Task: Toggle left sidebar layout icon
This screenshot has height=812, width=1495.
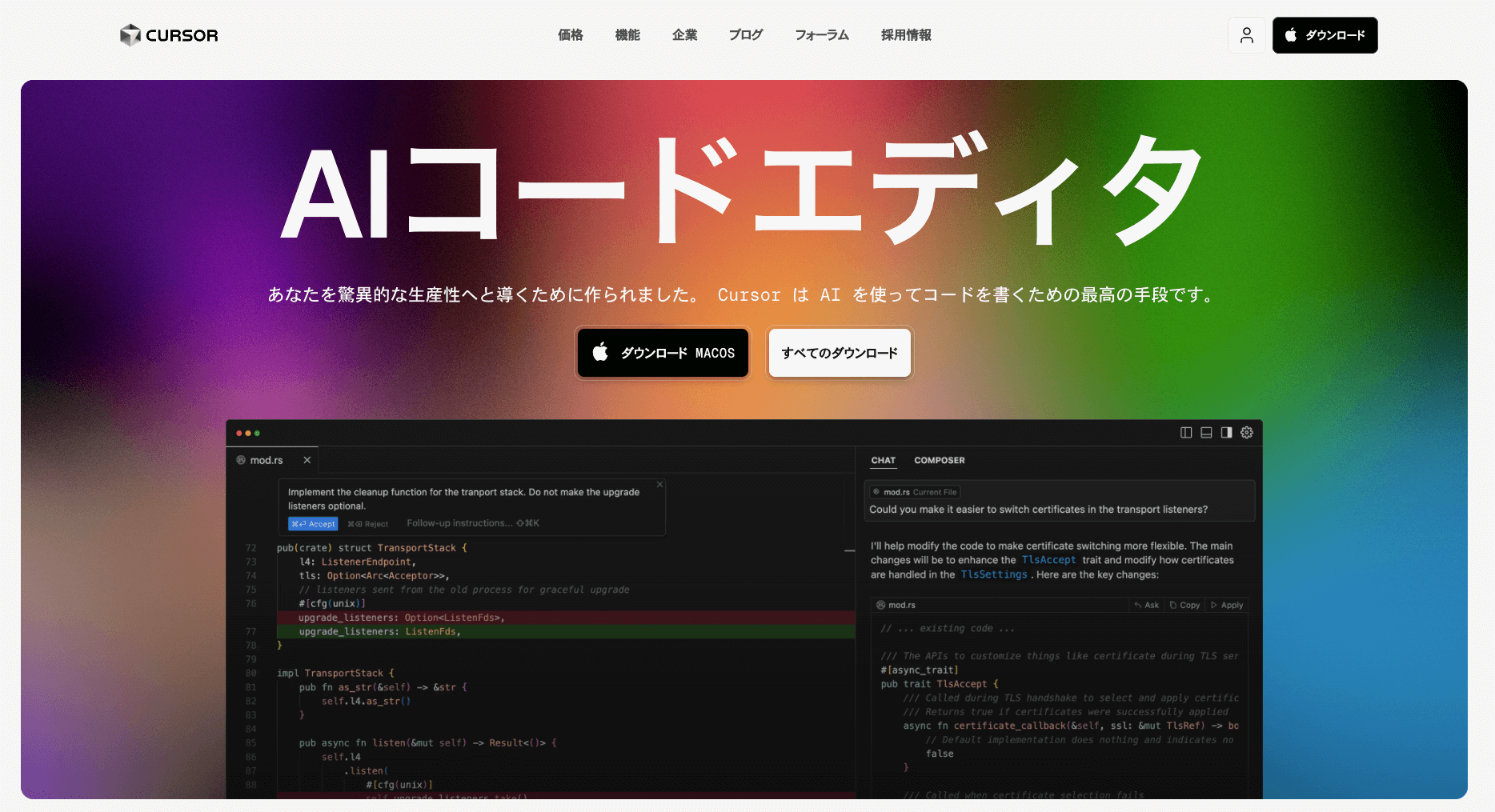Action: point(1186,433)
